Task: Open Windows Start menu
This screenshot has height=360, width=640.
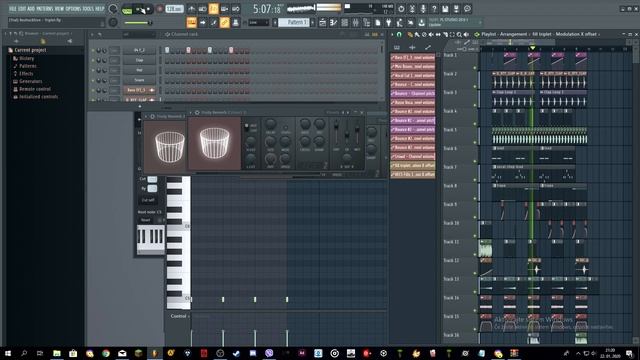Action: coord(8,353)
